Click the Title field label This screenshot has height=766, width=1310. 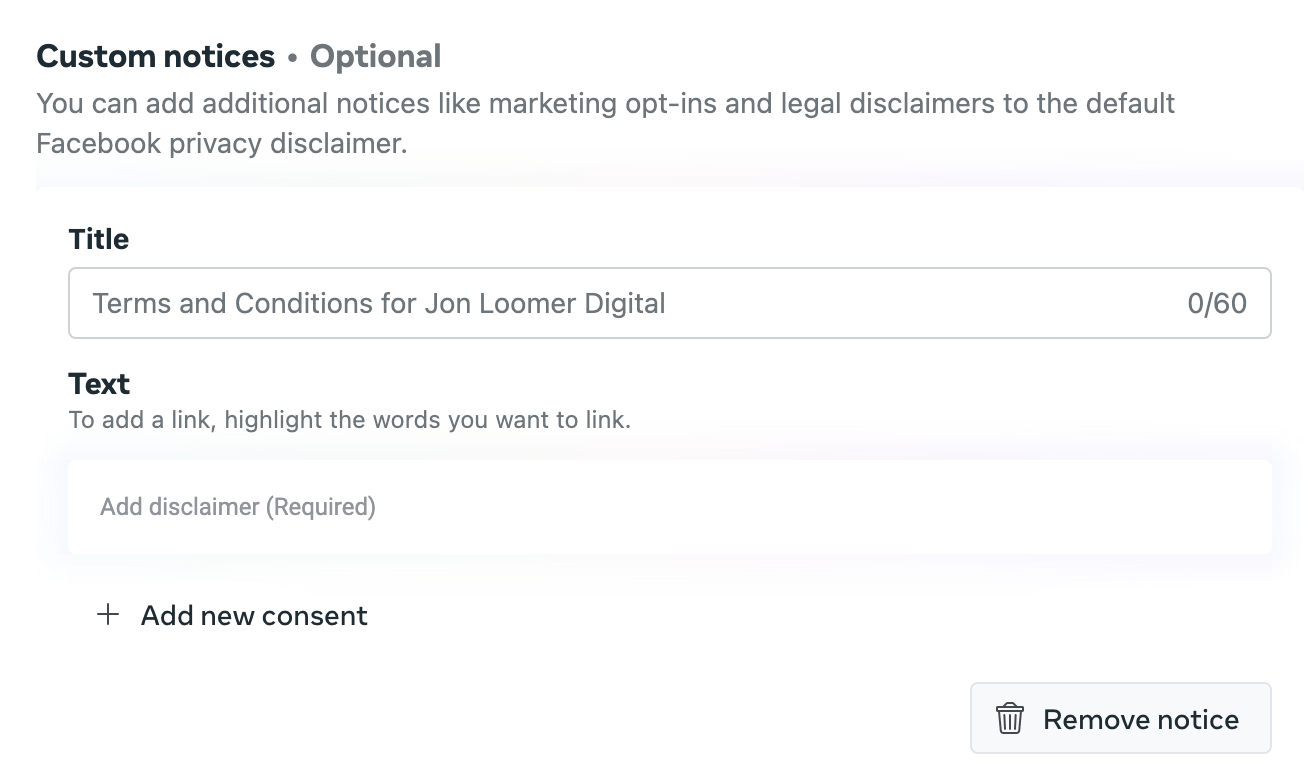tap(99, 239)
